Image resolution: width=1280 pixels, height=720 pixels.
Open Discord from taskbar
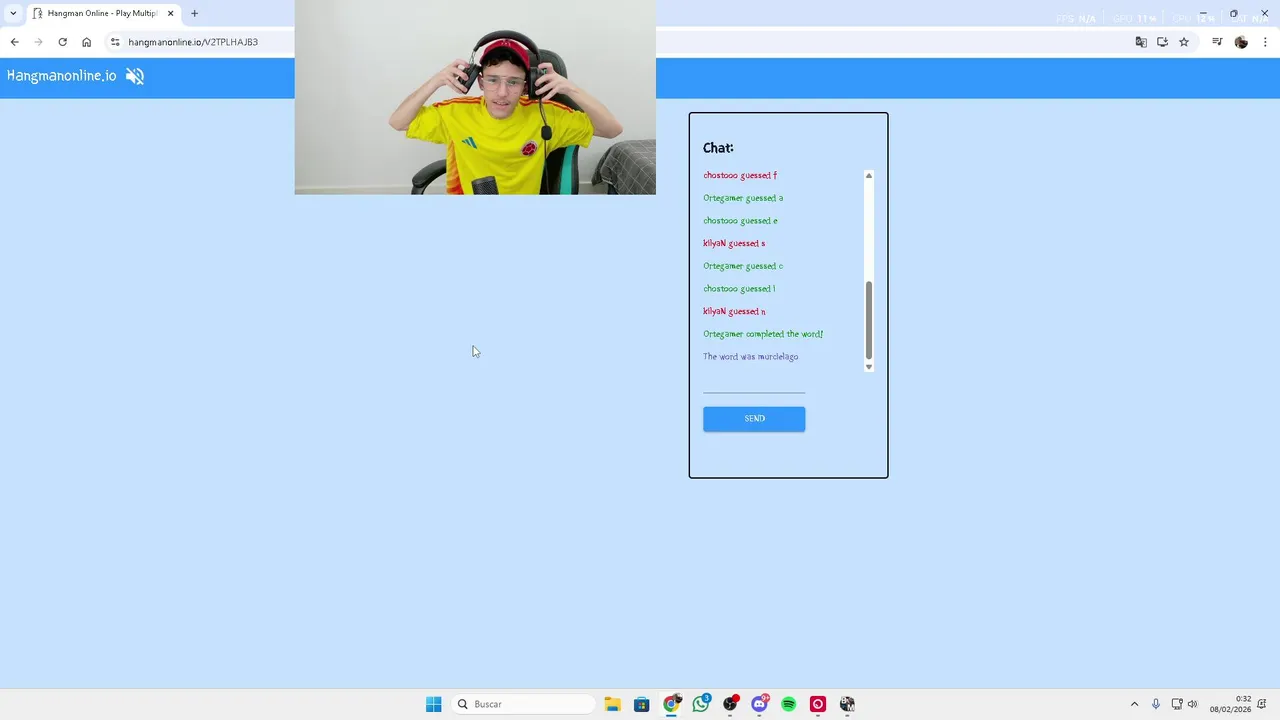tap(759, 704)
